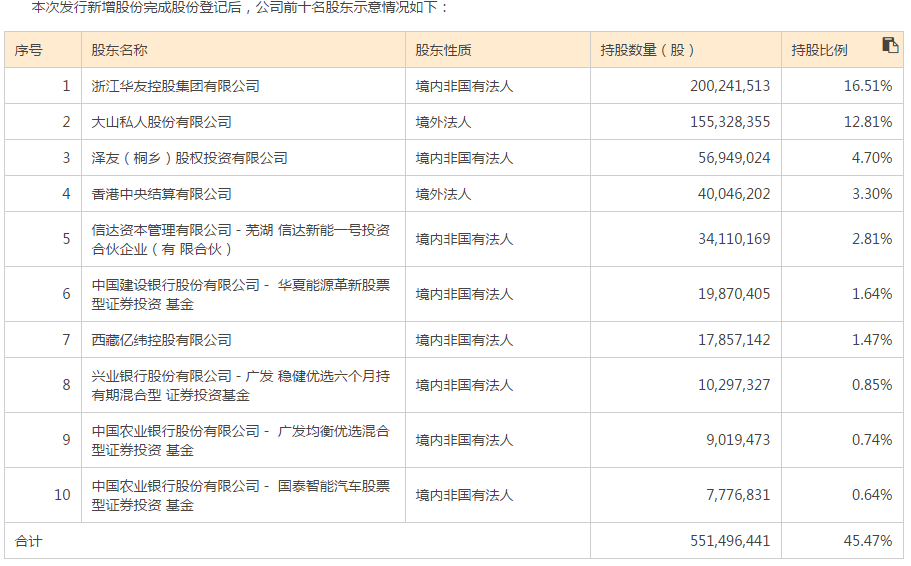Click the percentage 0.85%
Viewport: 911px width, 566px height.
tap(872, 385)
